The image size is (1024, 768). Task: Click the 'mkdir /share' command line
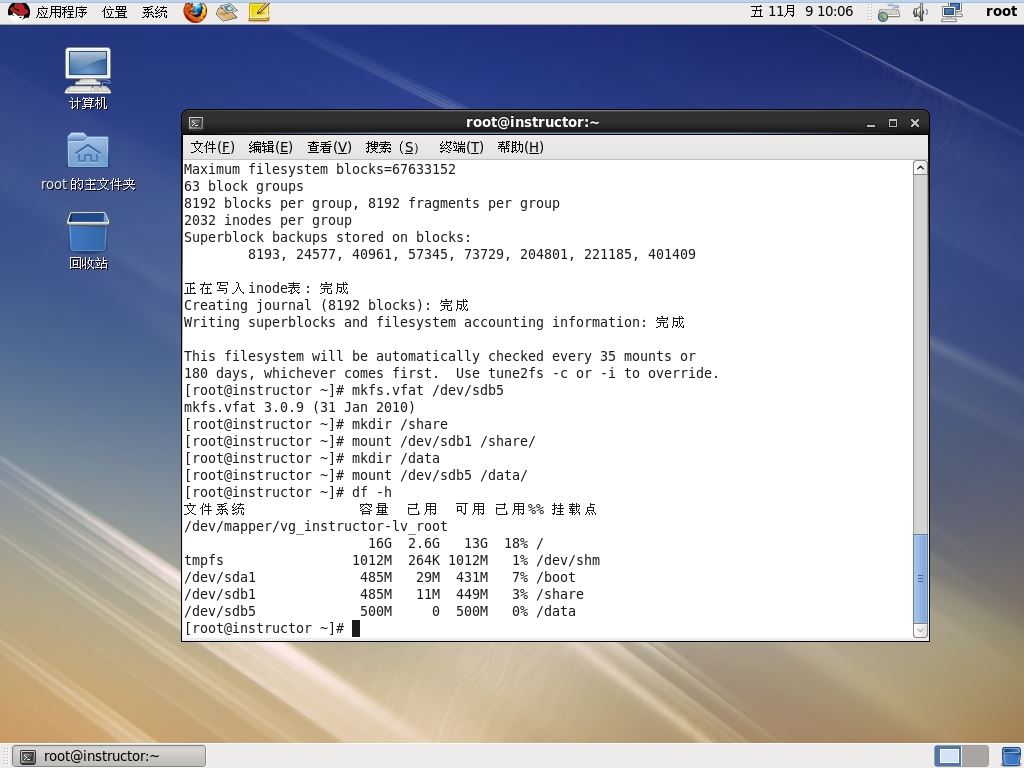pos(400,424)
